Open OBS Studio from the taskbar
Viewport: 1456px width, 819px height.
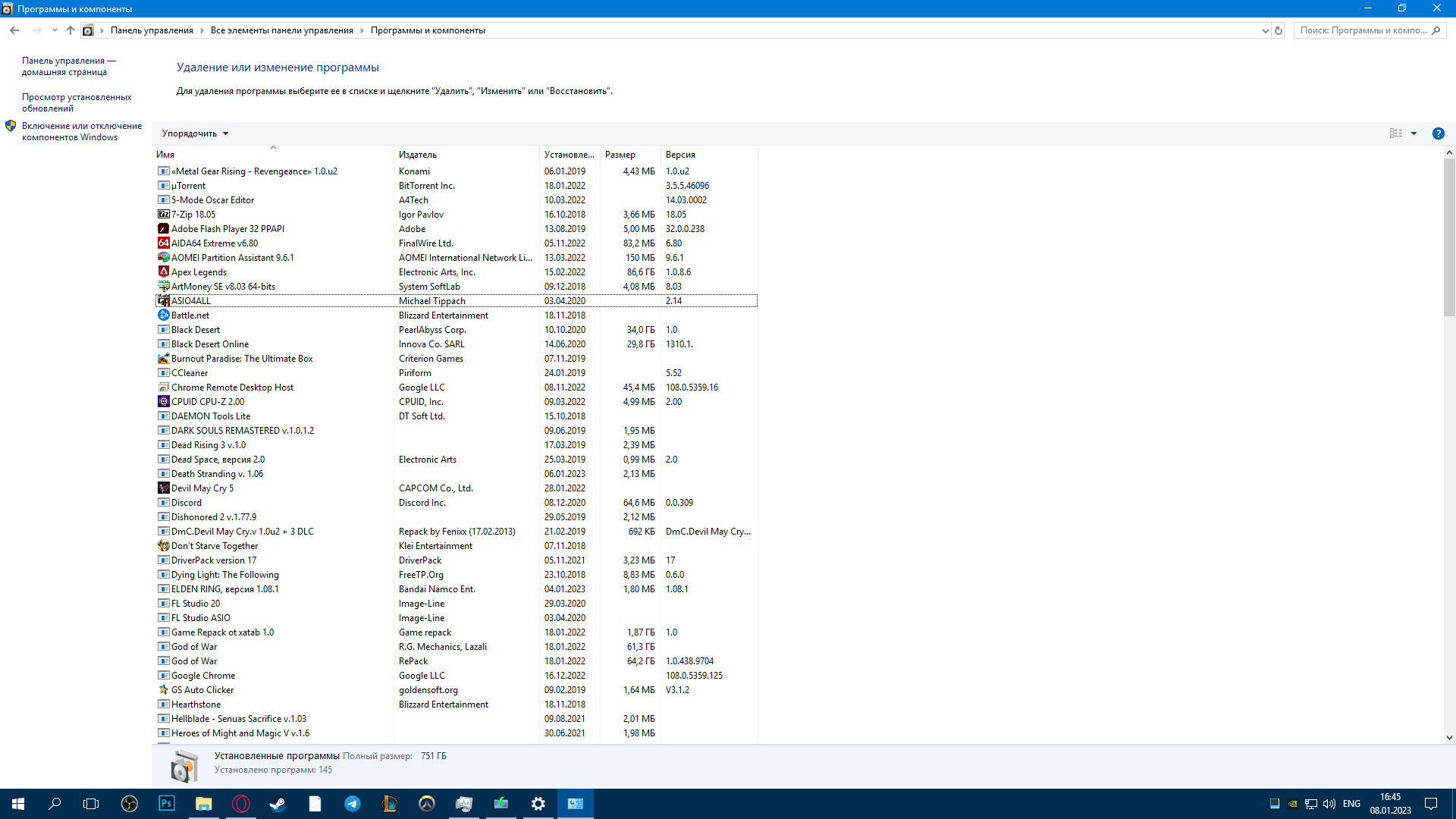coord(130,804)
